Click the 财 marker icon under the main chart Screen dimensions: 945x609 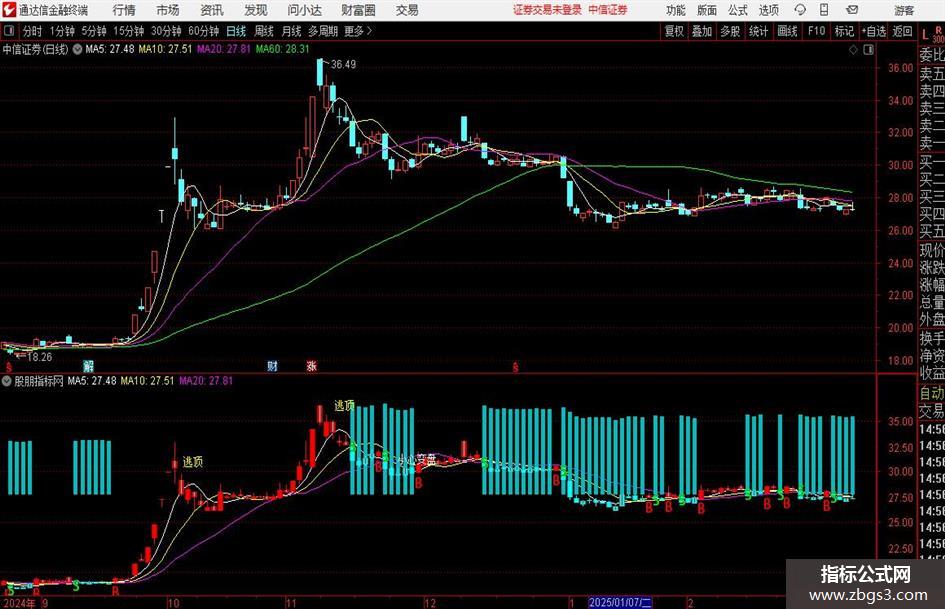tap(272, 365)
